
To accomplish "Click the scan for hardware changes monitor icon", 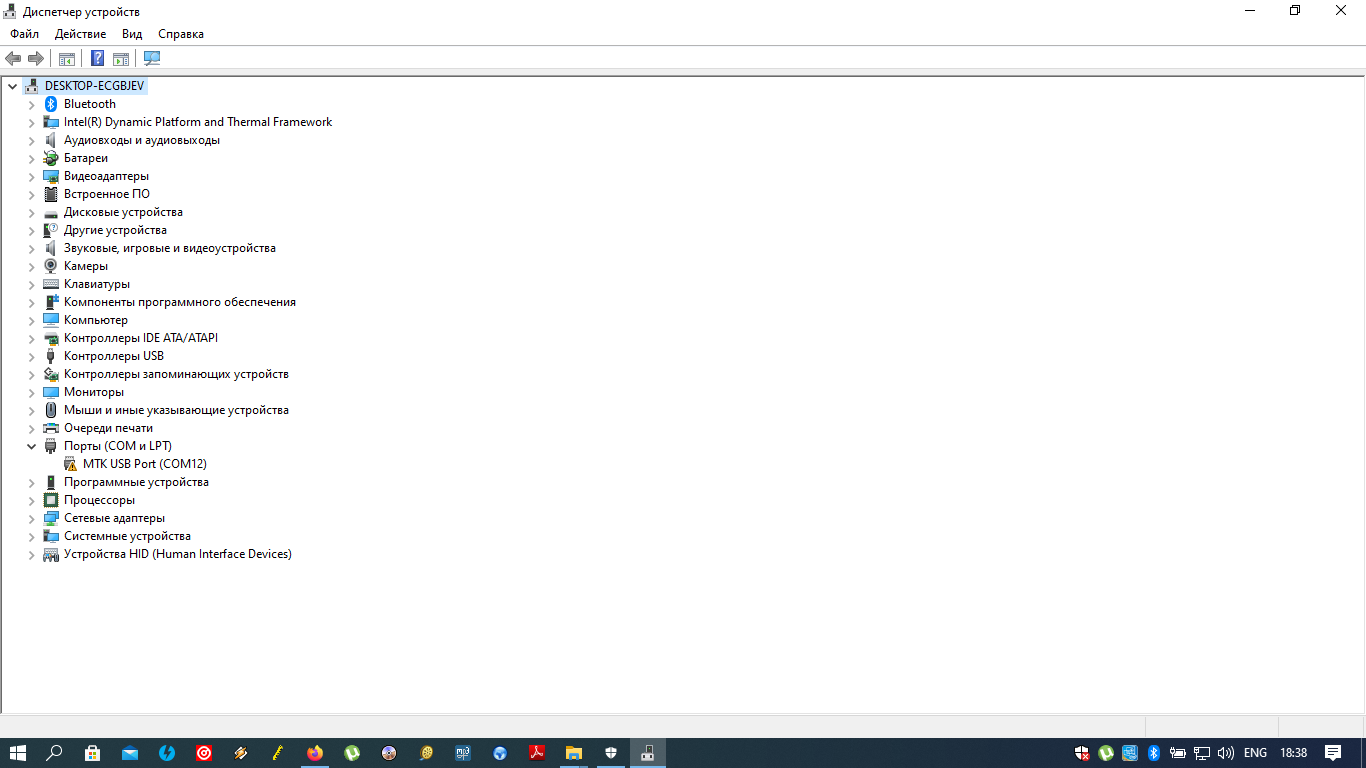I will click(152, 59).
